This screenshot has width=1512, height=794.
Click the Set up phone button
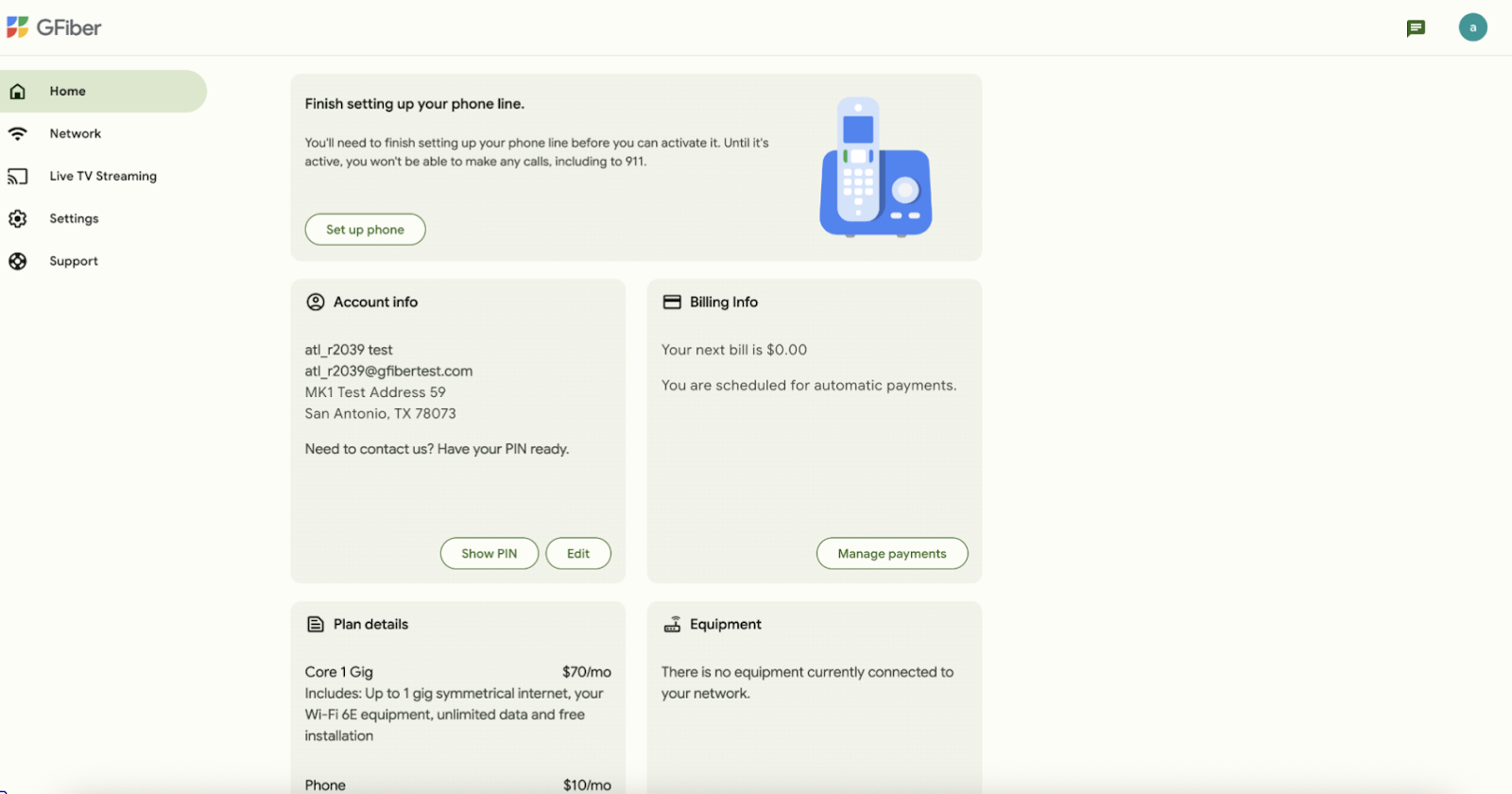[365, 229]
